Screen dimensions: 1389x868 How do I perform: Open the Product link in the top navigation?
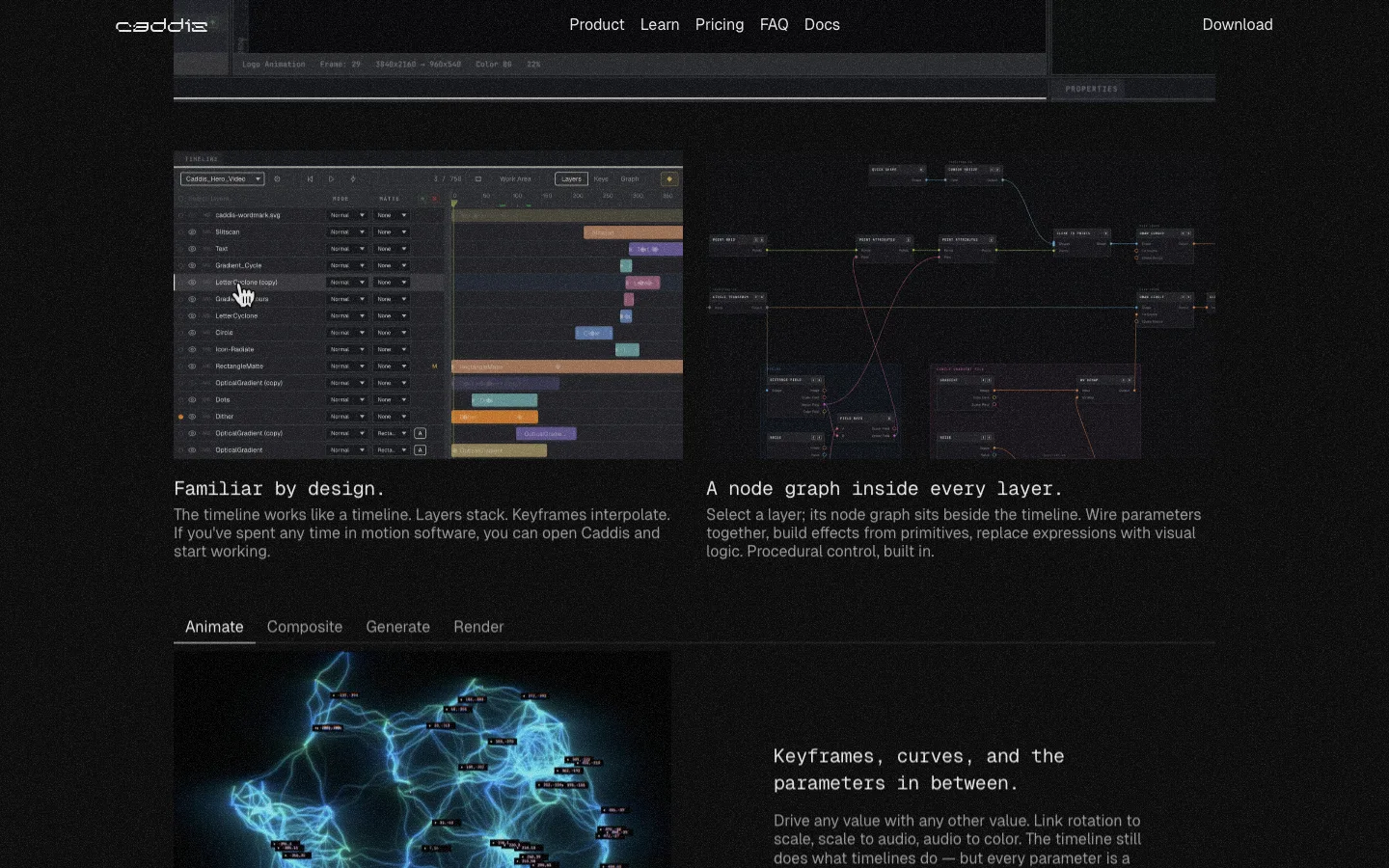597,25
